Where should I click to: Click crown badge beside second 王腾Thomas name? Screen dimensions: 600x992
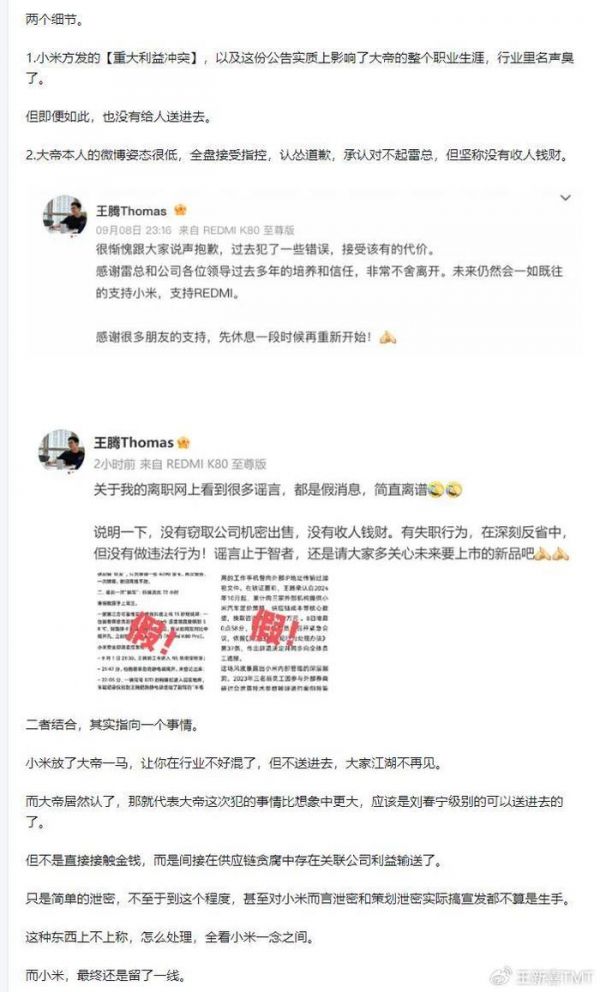click(x=184, y=443)
